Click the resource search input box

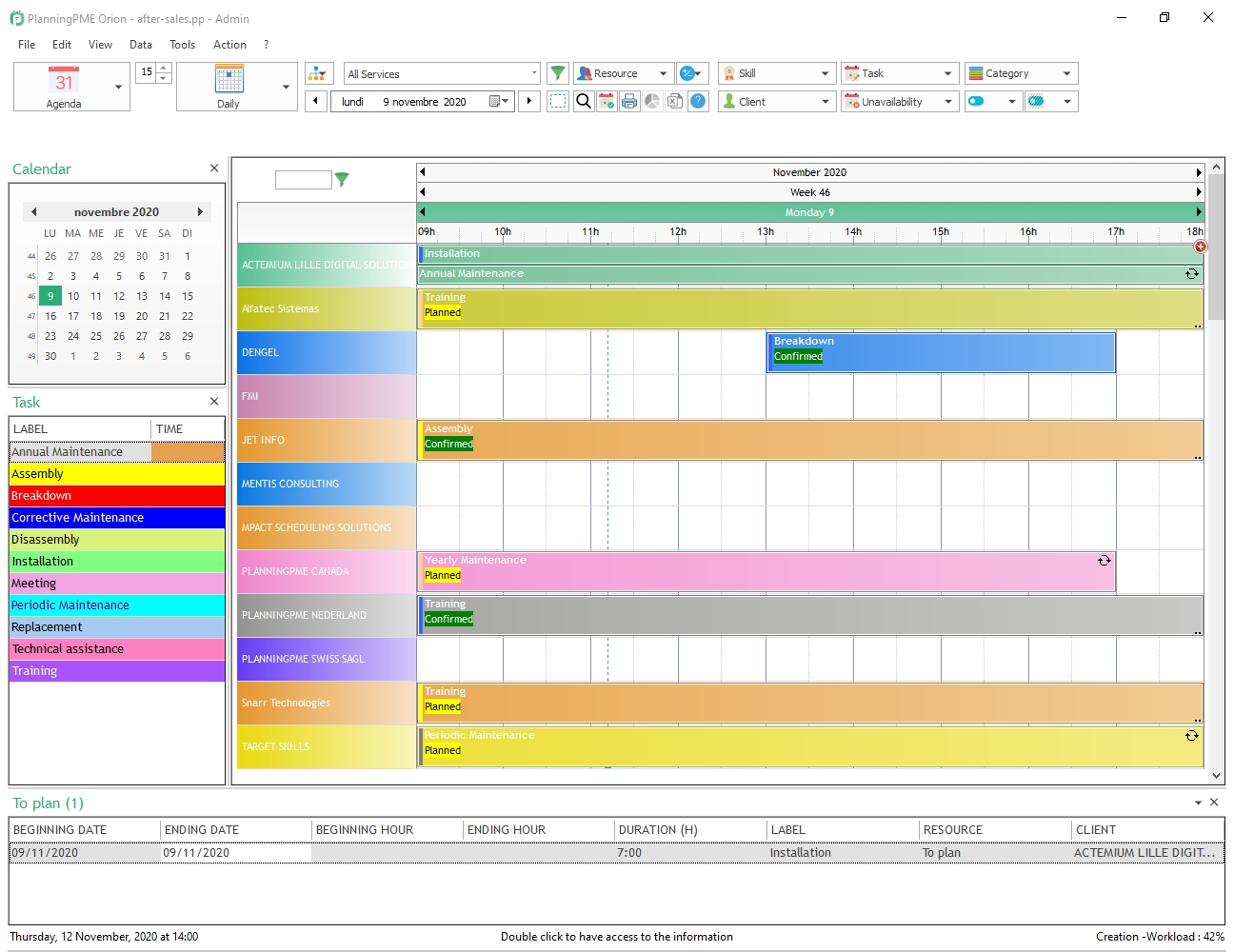(x=304, y=179)
